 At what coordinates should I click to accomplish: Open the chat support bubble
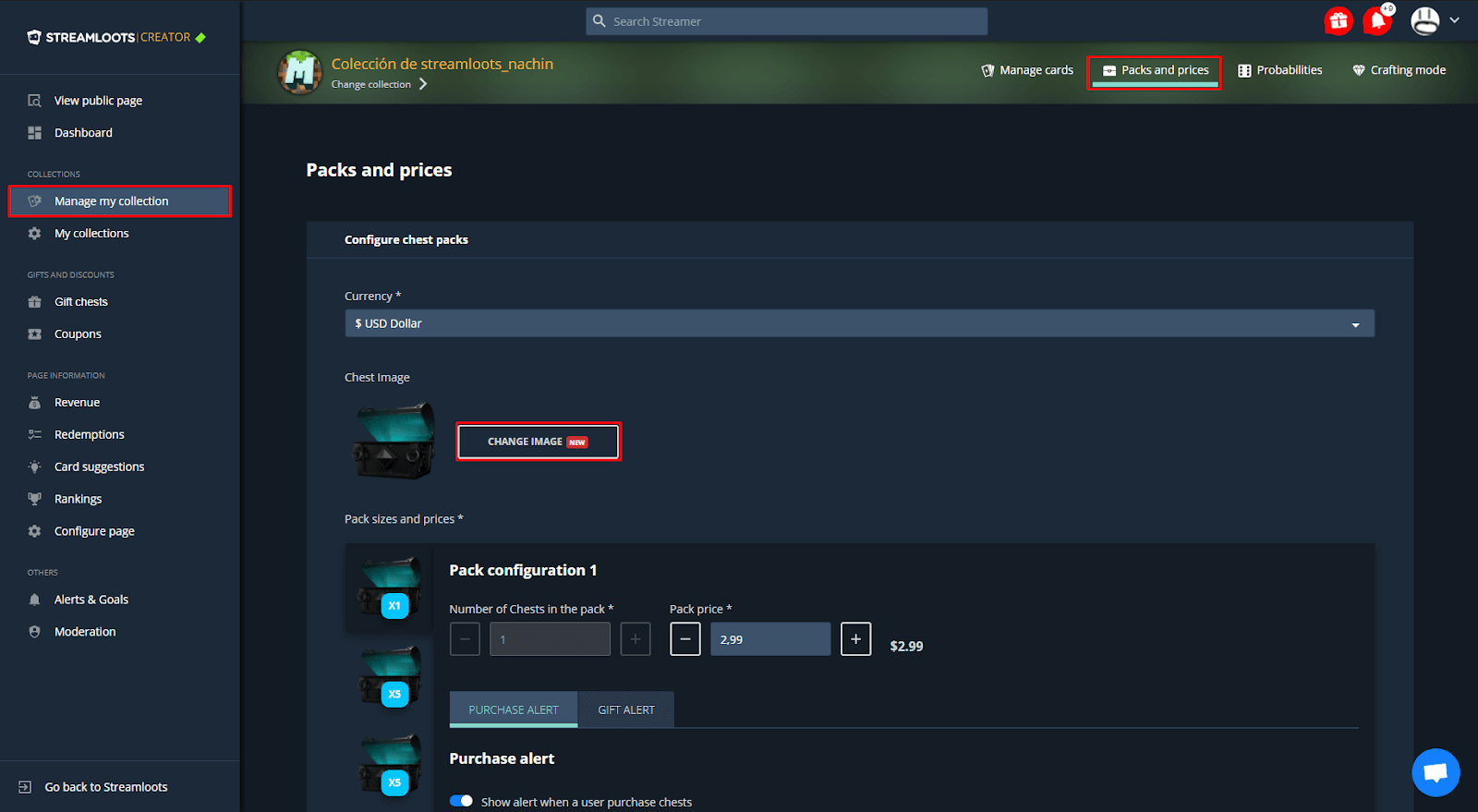coord(1436,772)
